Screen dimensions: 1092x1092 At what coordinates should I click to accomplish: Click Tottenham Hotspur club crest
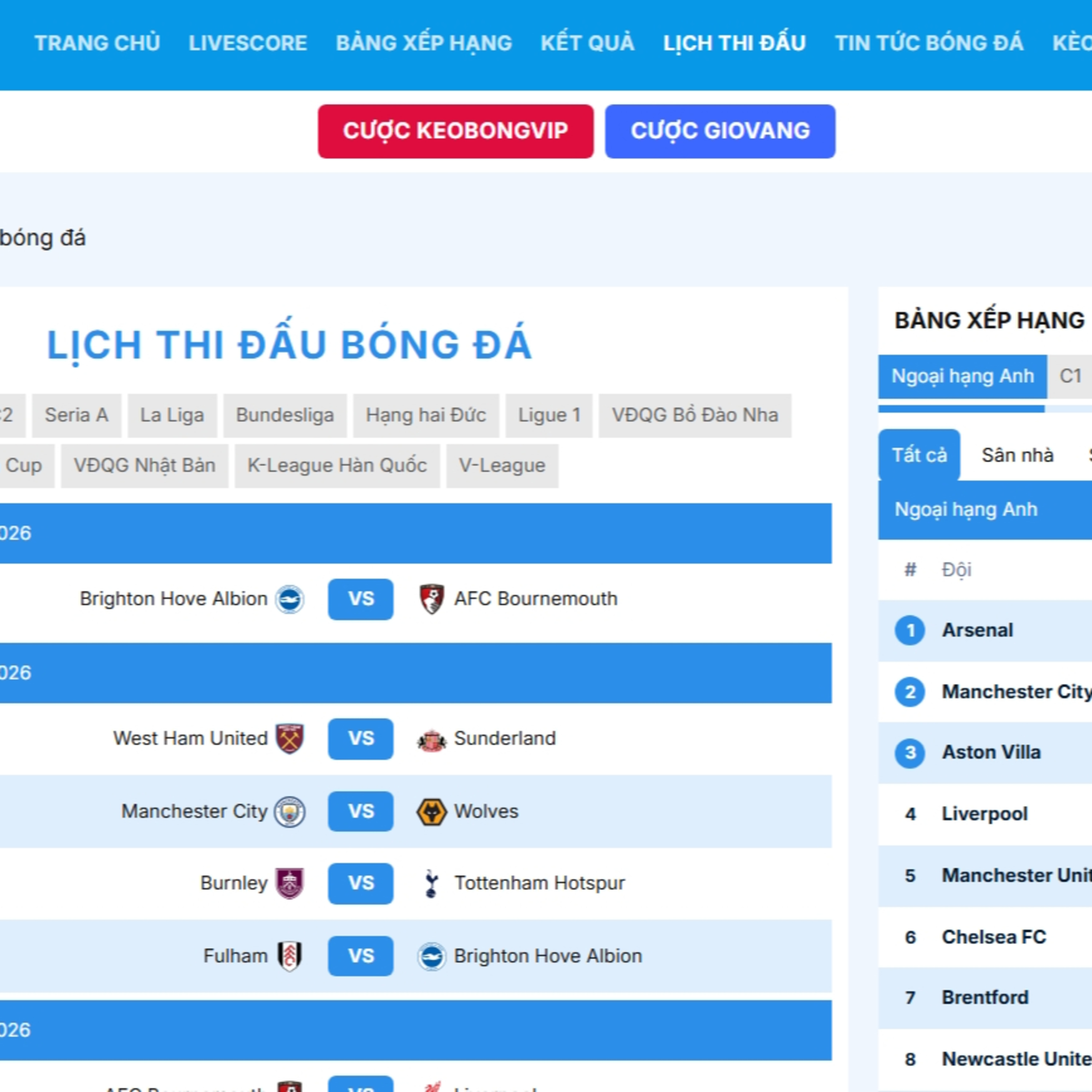(x=431, y=883)
